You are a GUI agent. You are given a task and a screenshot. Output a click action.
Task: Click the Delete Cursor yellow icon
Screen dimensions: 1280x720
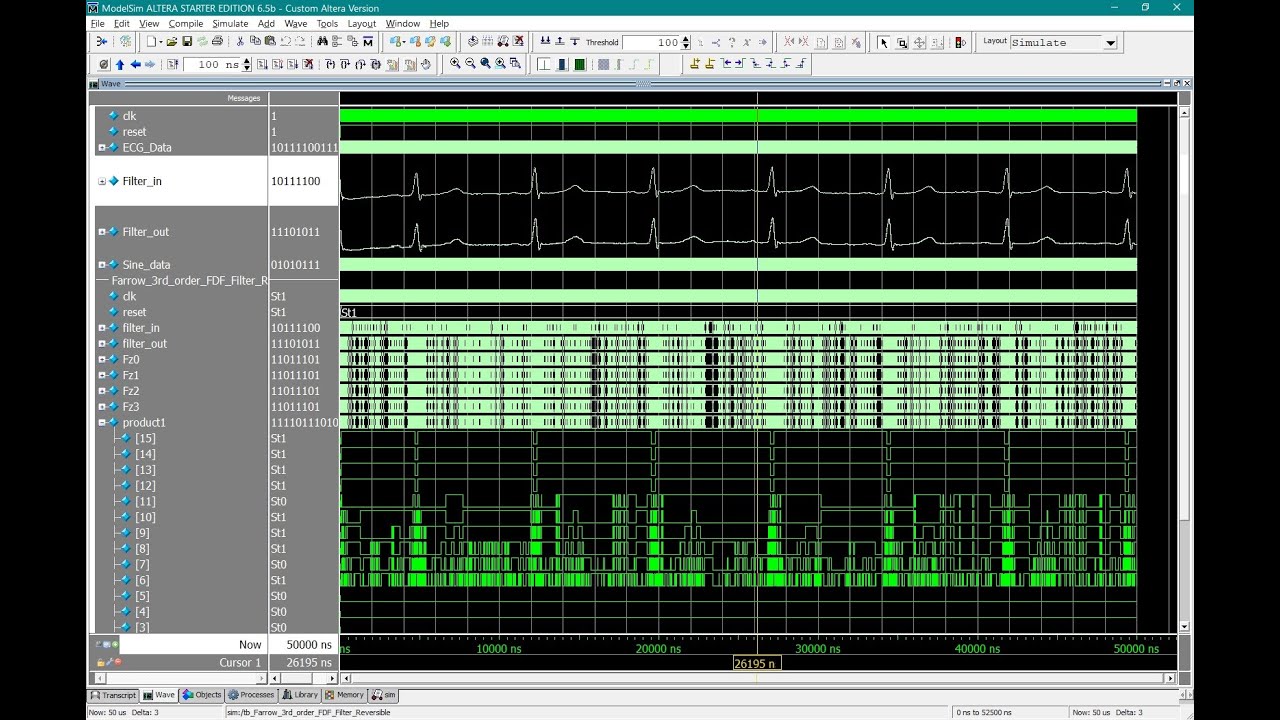[x=710, y=64]
